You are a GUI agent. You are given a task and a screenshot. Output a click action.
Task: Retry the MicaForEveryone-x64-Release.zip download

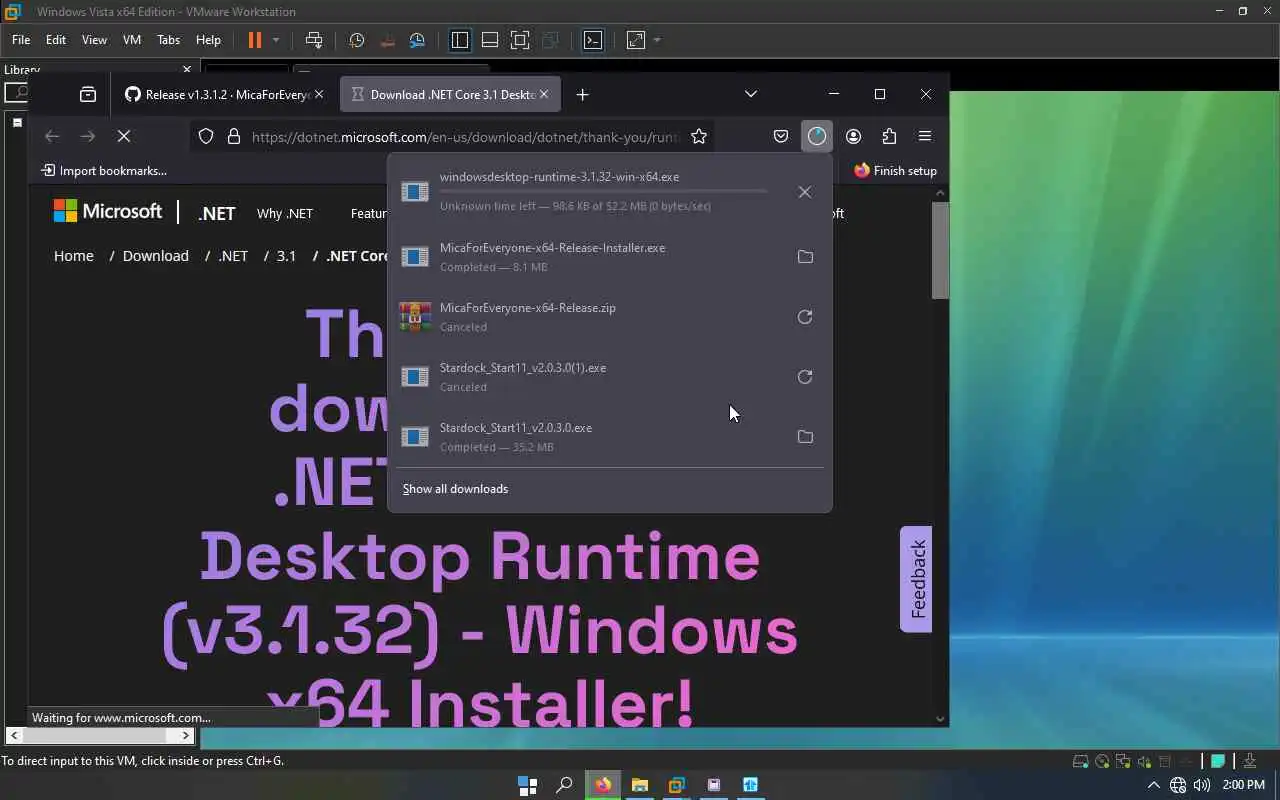pos(805,317)
